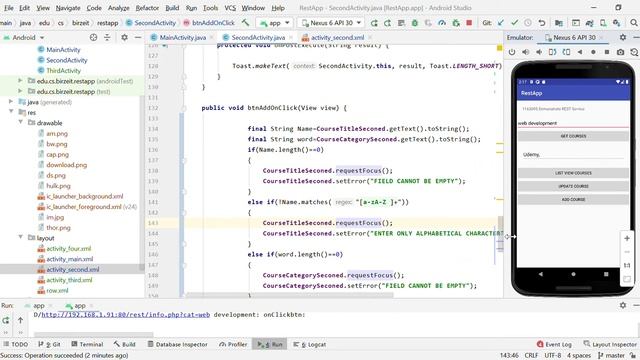Click the Make Project hammer icon
This screenshot has height=360, width=640.
point(245,23)
